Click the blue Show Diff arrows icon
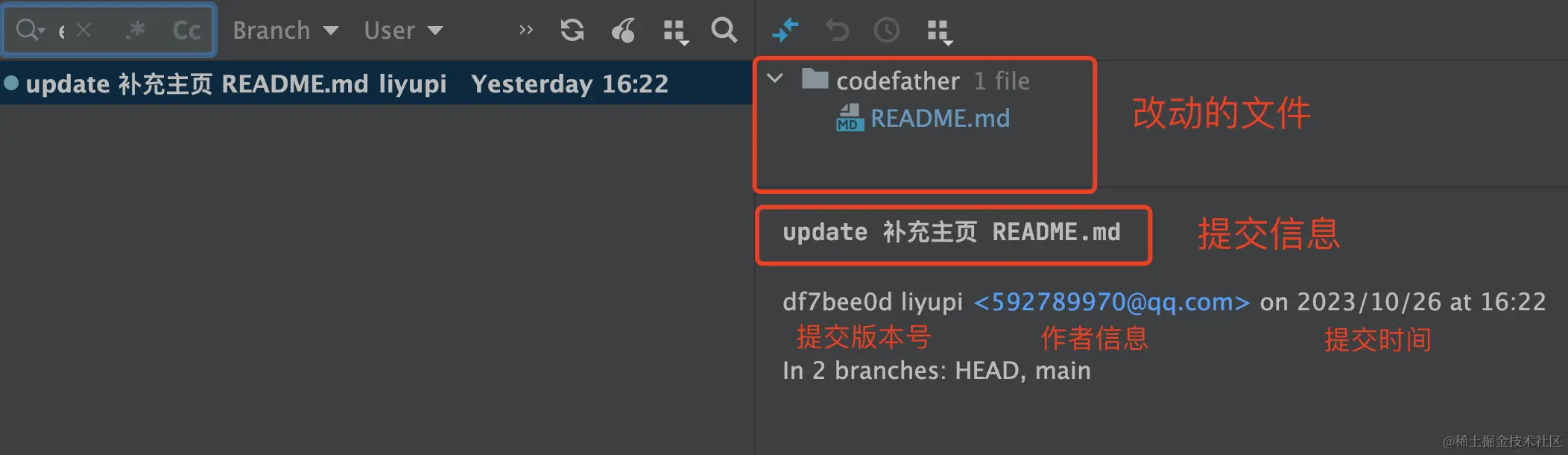Screen dimensions: 1568x455 click(x=785, y=31)
